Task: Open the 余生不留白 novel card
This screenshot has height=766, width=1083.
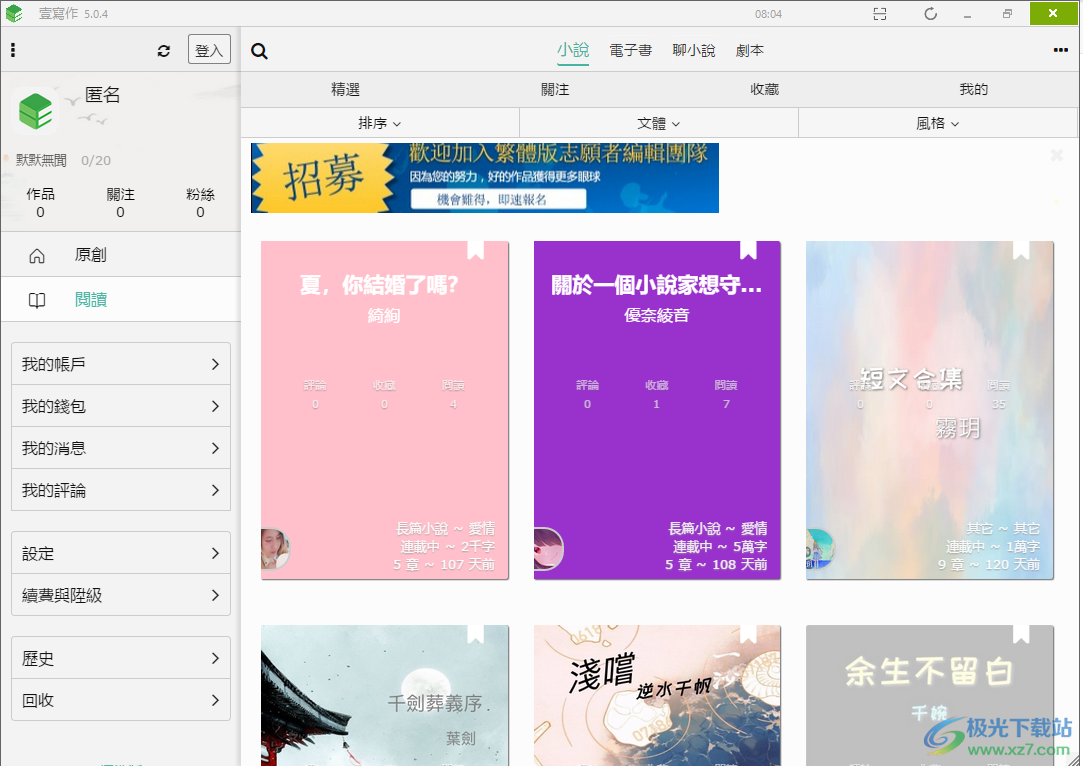Action: [930, 696]
